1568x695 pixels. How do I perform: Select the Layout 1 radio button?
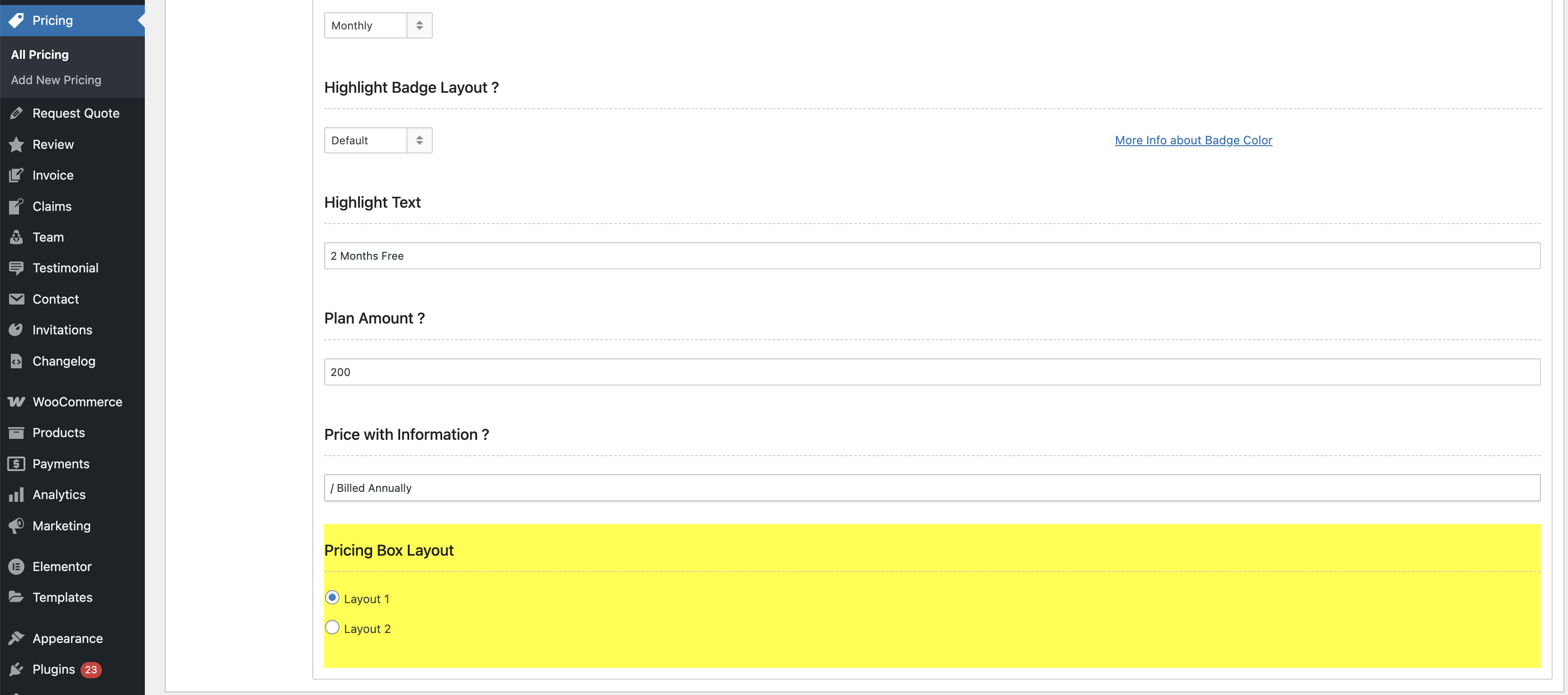pos(332,598)
